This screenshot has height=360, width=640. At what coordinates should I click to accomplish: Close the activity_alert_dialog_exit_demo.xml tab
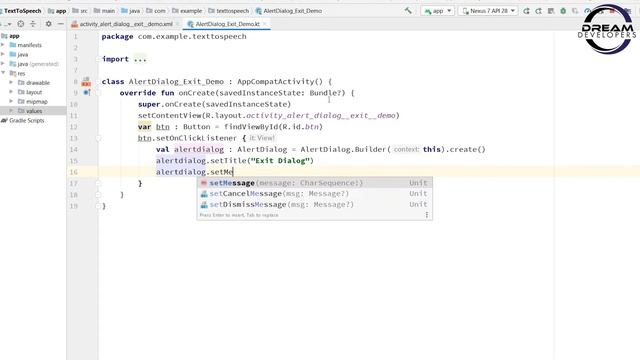pyautogui.click(x=178, y=24)
